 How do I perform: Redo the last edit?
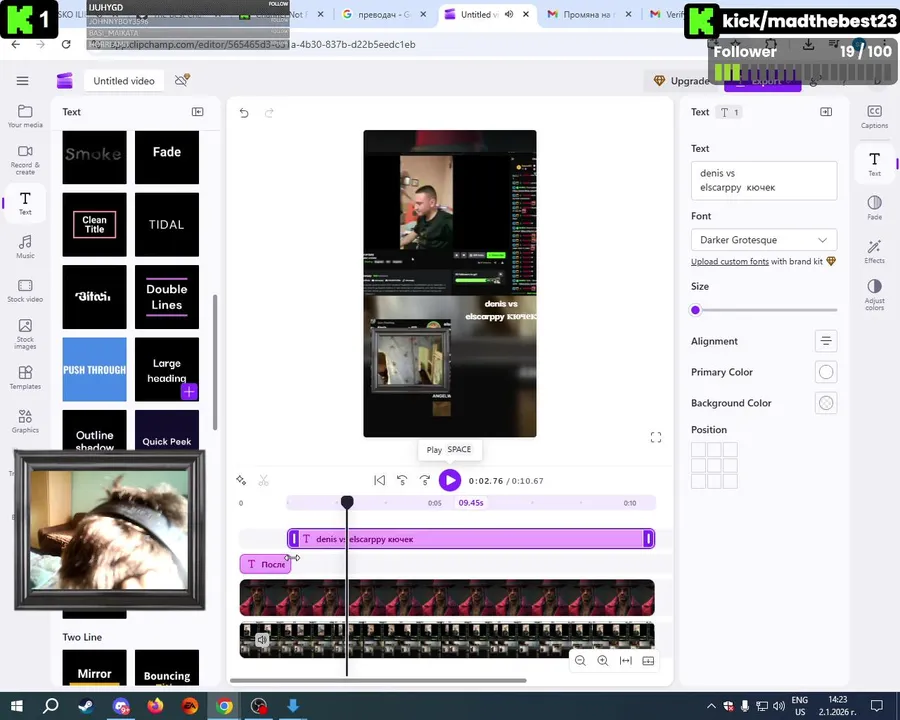click(269, 113)
